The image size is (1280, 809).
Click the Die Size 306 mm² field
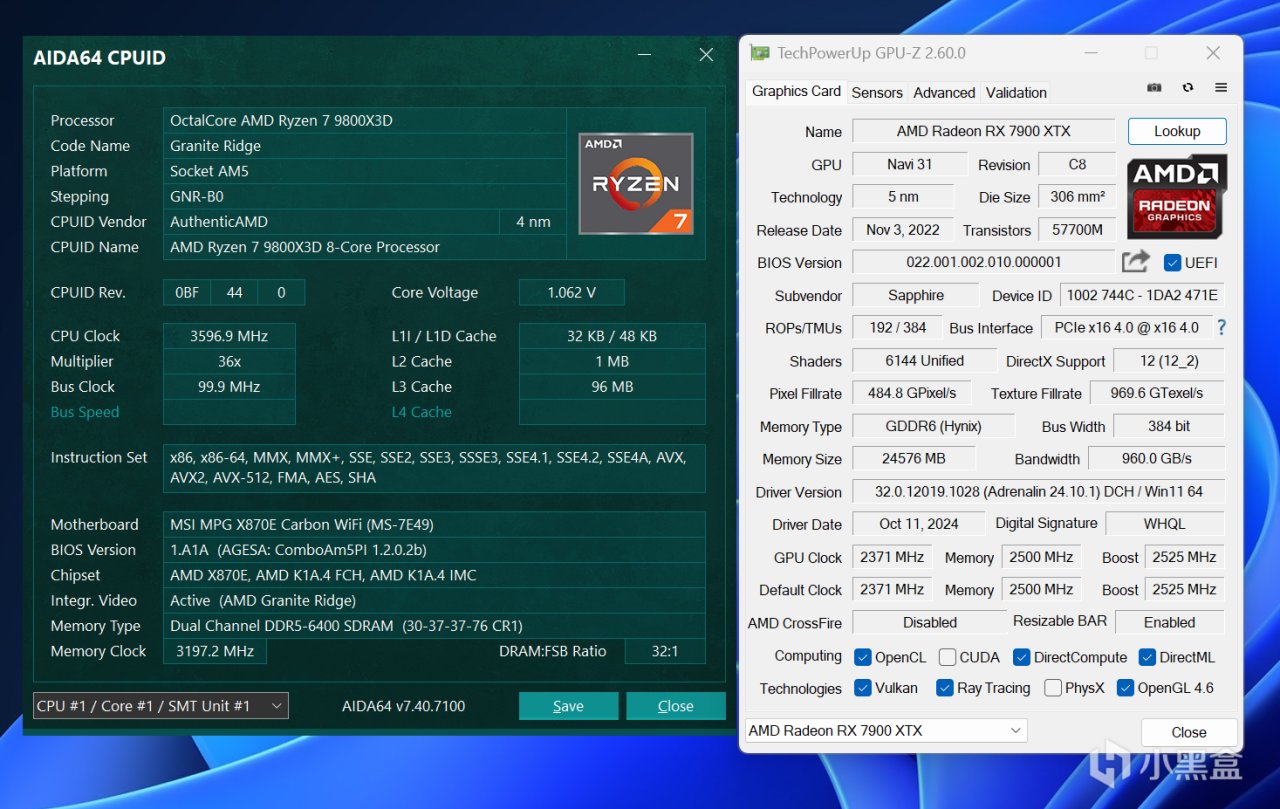[1078, 197]
